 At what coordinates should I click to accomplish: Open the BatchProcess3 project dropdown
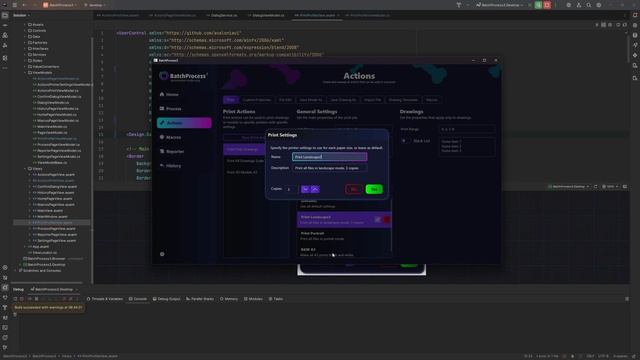point(60,5)
